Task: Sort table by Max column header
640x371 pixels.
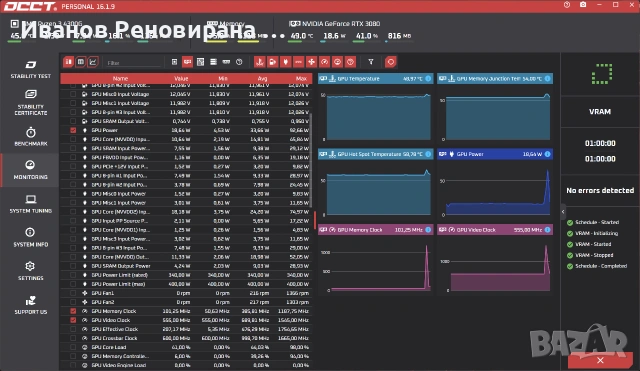Action: (301, 78)
